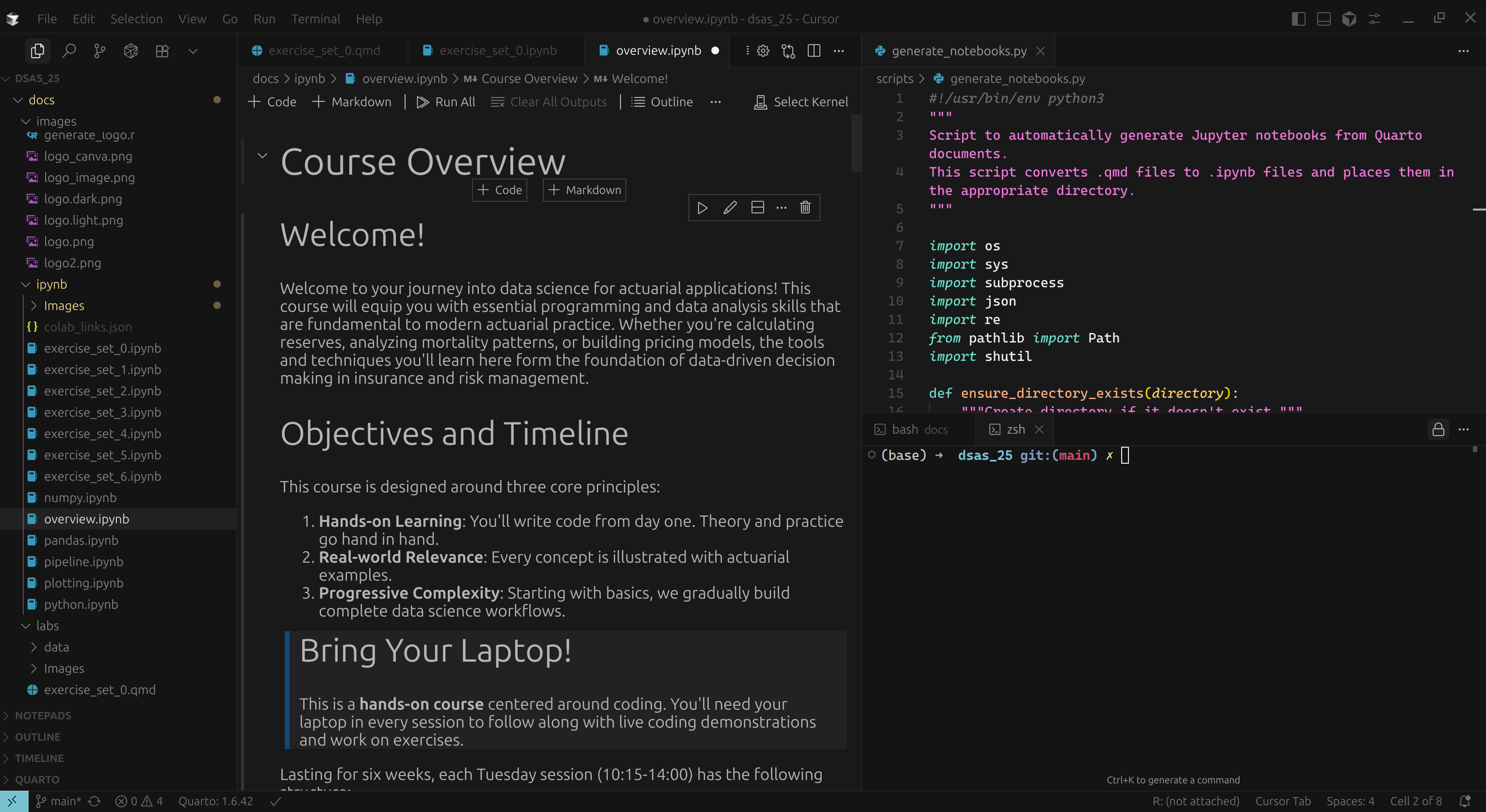This screenshot has height=812, width=1486.
Task: Open the Terminal menu
Action: tap(315, 18)
